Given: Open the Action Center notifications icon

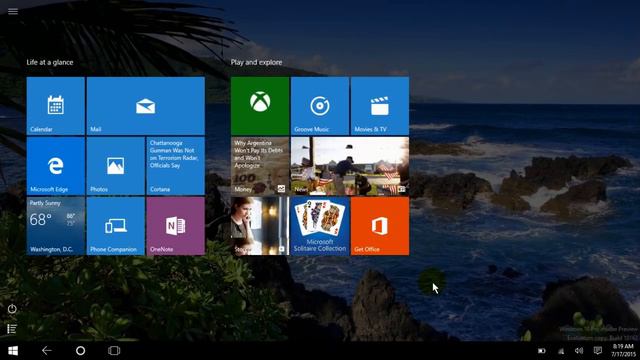Looking at the screenshot, I should [x=598, y=351].
